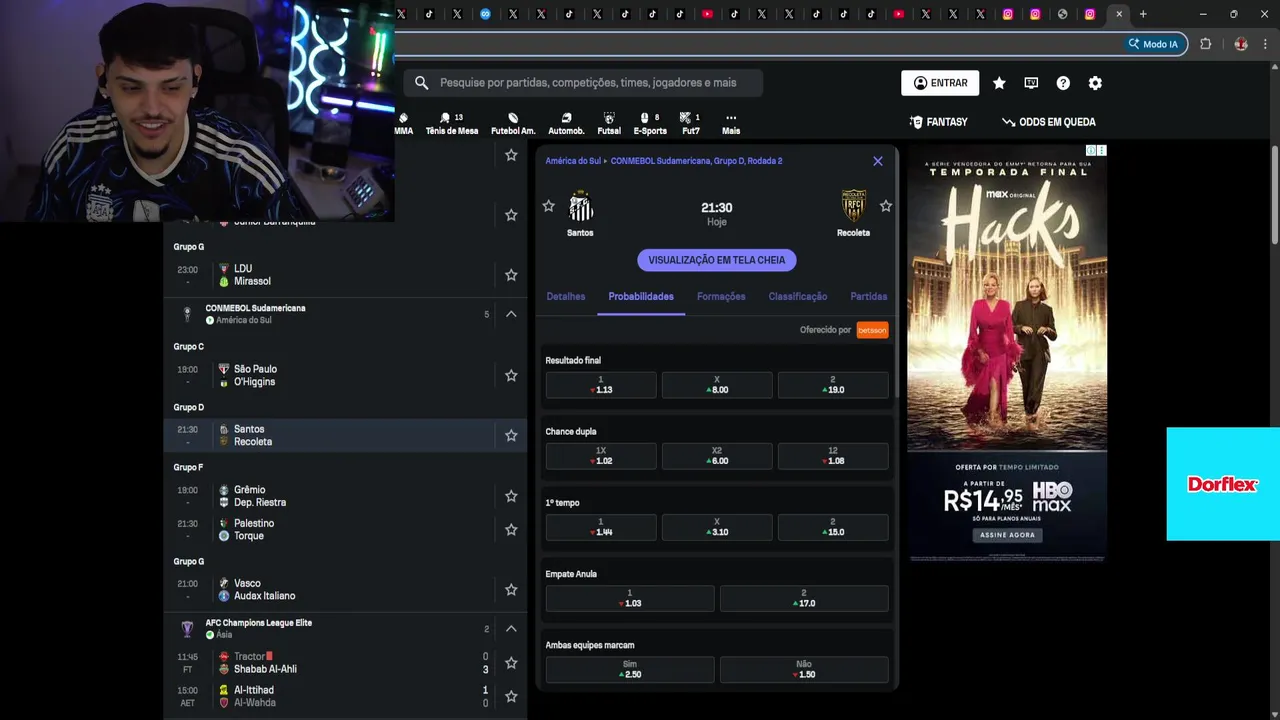Switch to the Formações tab
1280x720 pixels.
[x=721, y=297]
